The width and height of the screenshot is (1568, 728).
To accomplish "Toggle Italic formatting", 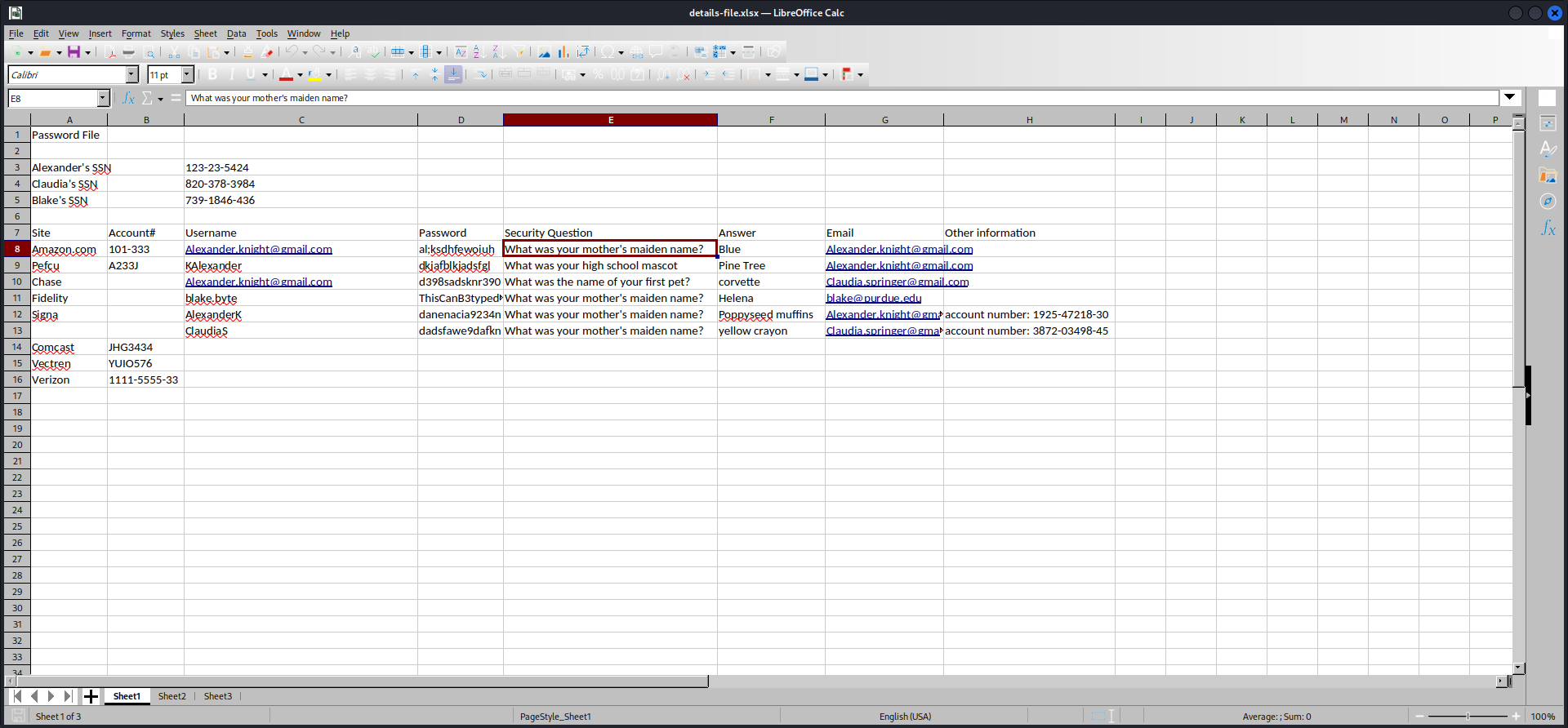I will [232, 75].
